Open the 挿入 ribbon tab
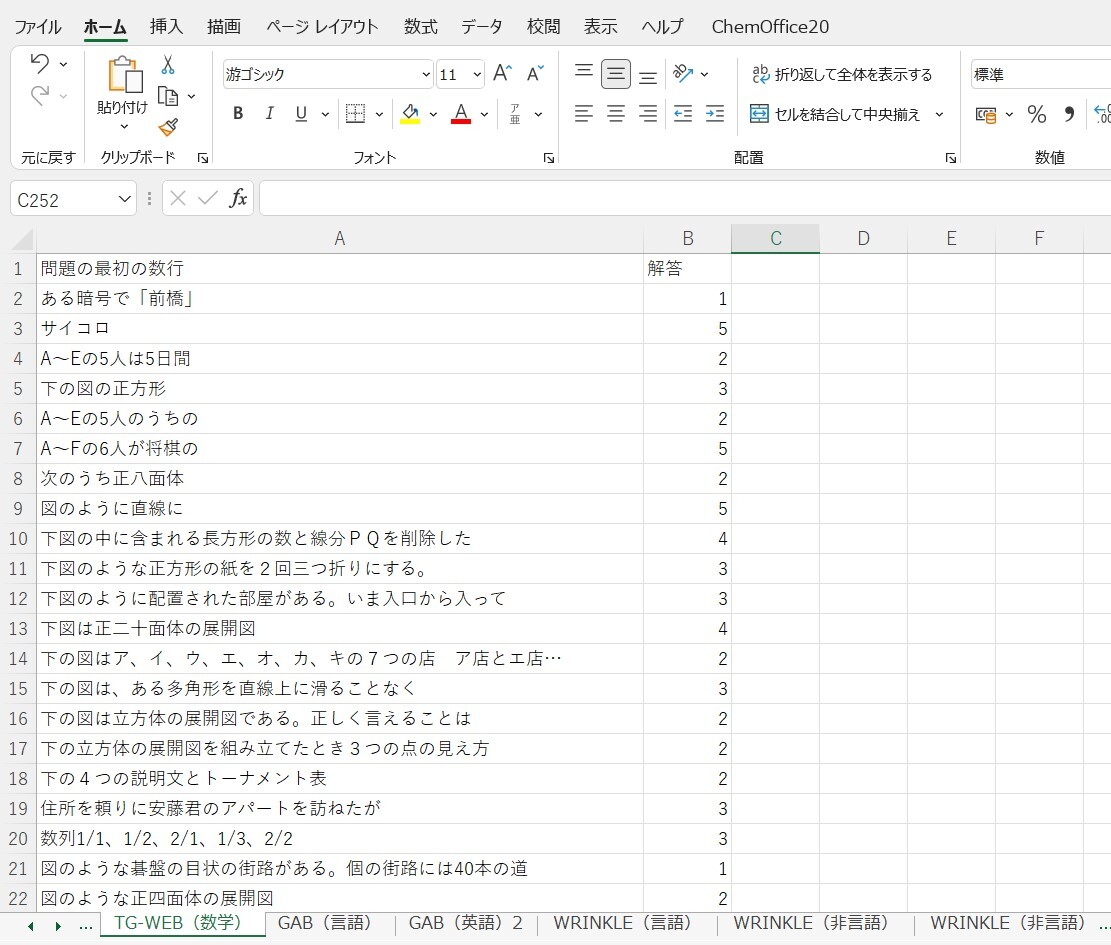1111x945 pixels. coord(166,27)
